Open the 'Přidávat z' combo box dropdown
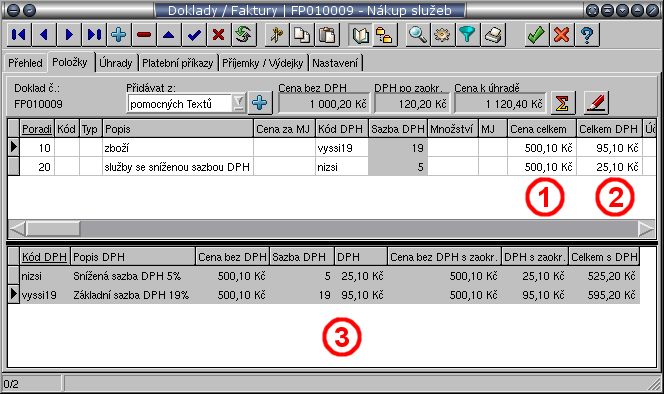This screenshot has width=664, height=394. coord(238,103)
